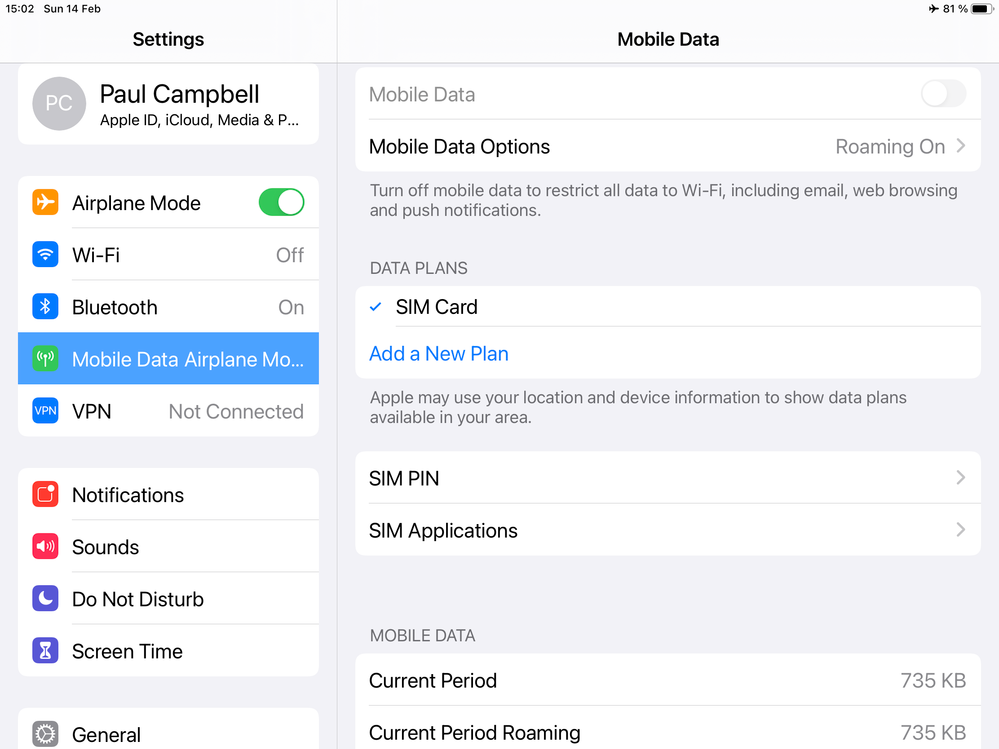Tap the pink Sounds speaker icon
The width and height of the screenshot is (999, 749).
tap(45, 547)
